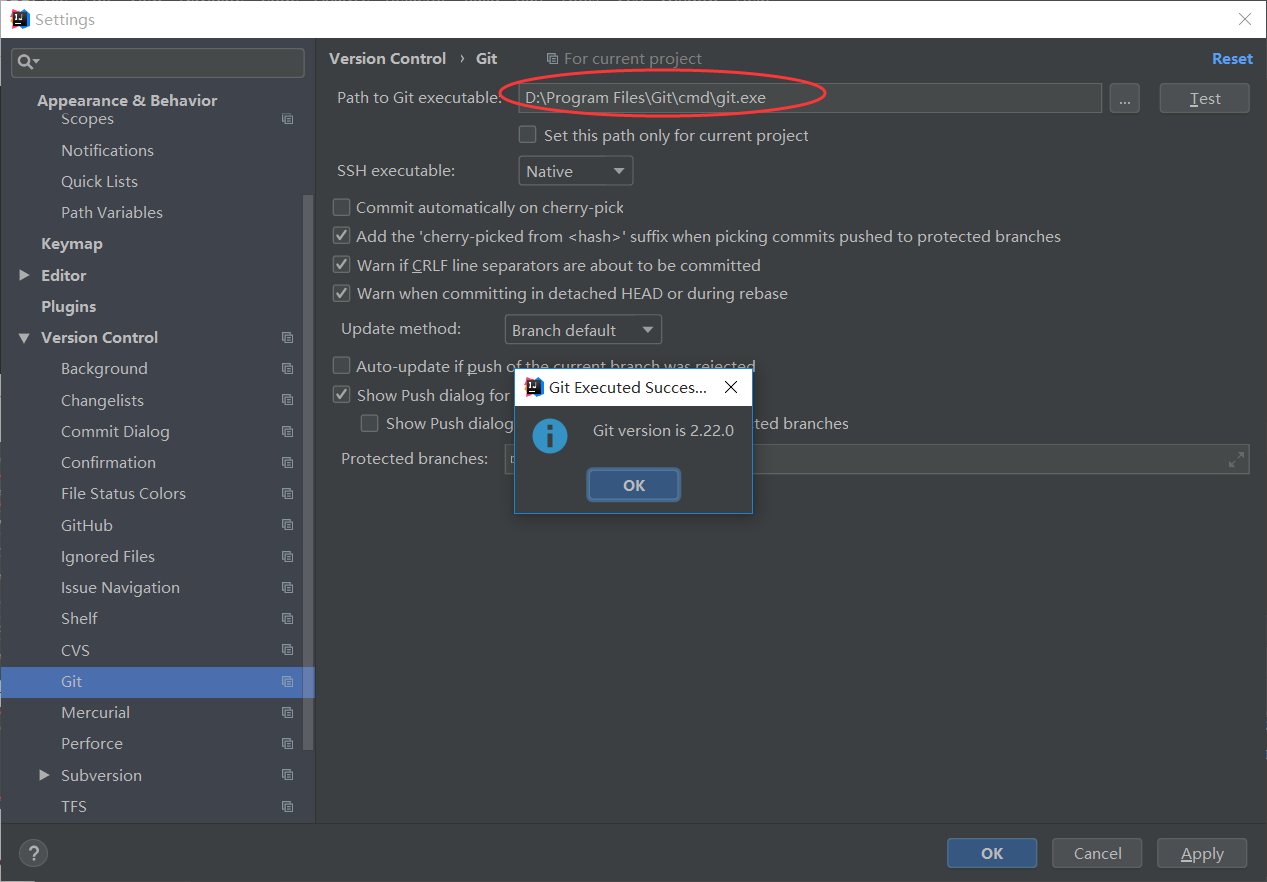Close the Git Executed Successfully dialog

click(x=730, y=387)
